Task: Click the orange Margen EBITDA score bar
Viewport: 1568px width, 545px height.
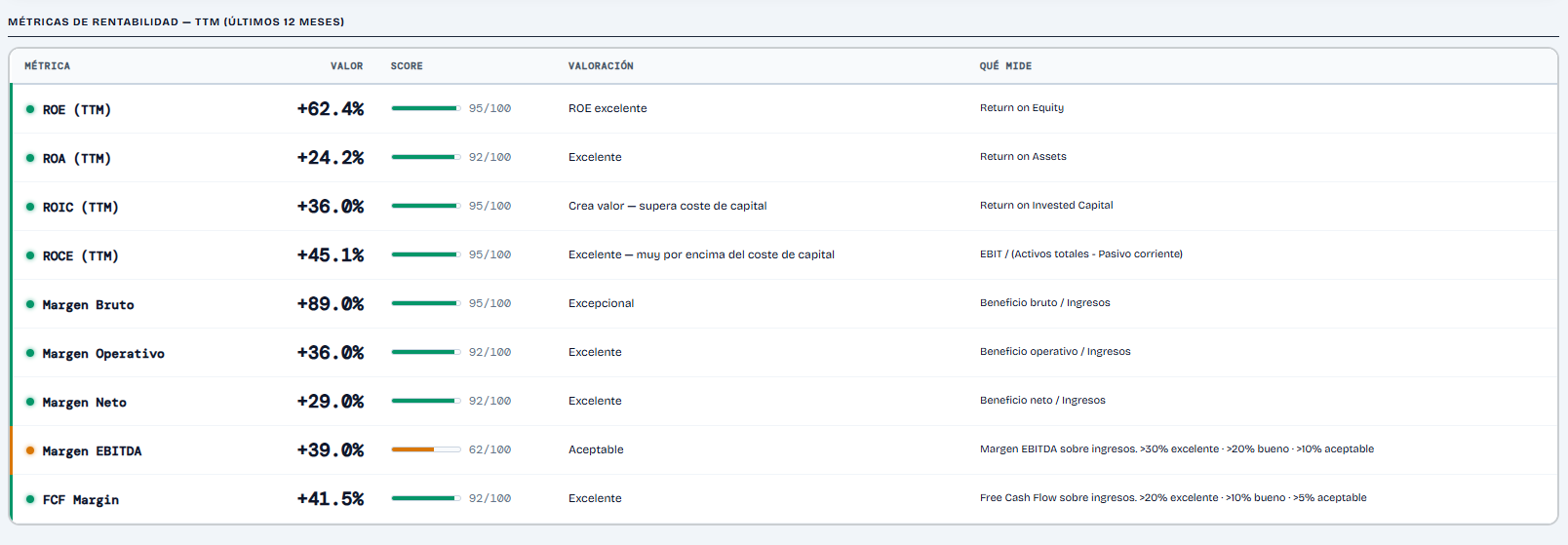Action: point(426,449)
